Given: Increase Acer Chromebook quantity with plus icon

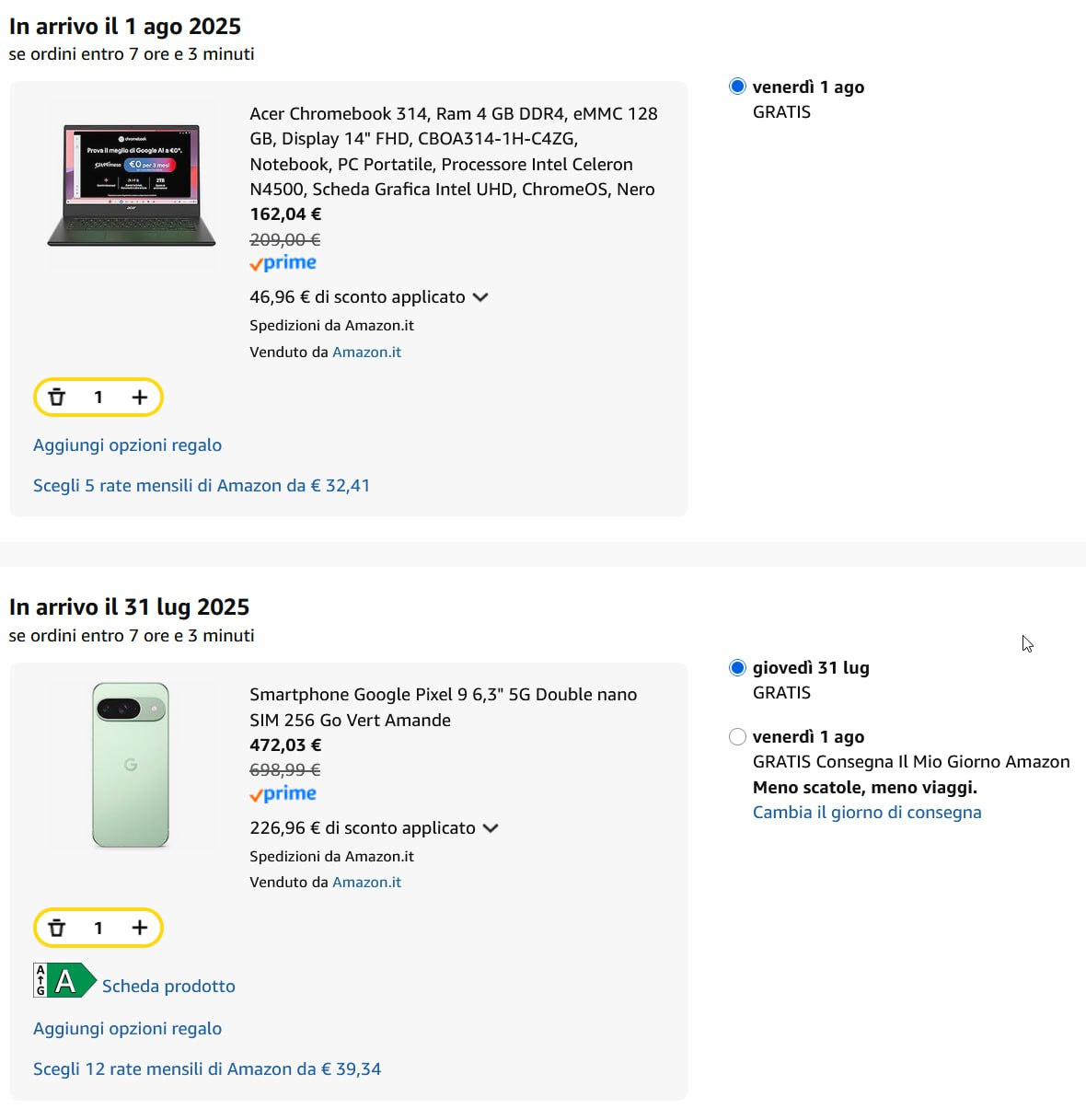Looking at the screenshot, I should click(139, 398).
